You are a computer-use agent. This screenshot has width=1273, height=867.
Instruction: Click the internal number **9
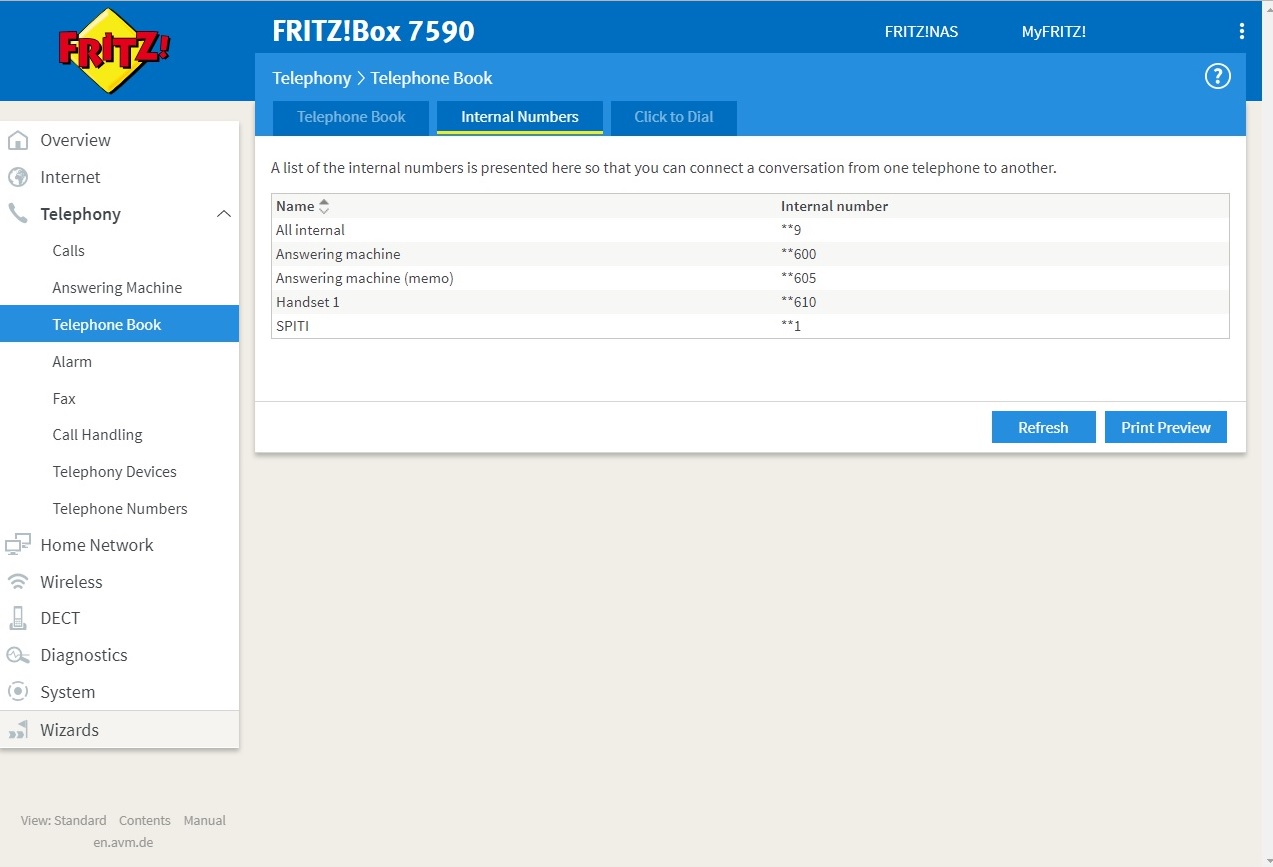click(x=791, y=230)
